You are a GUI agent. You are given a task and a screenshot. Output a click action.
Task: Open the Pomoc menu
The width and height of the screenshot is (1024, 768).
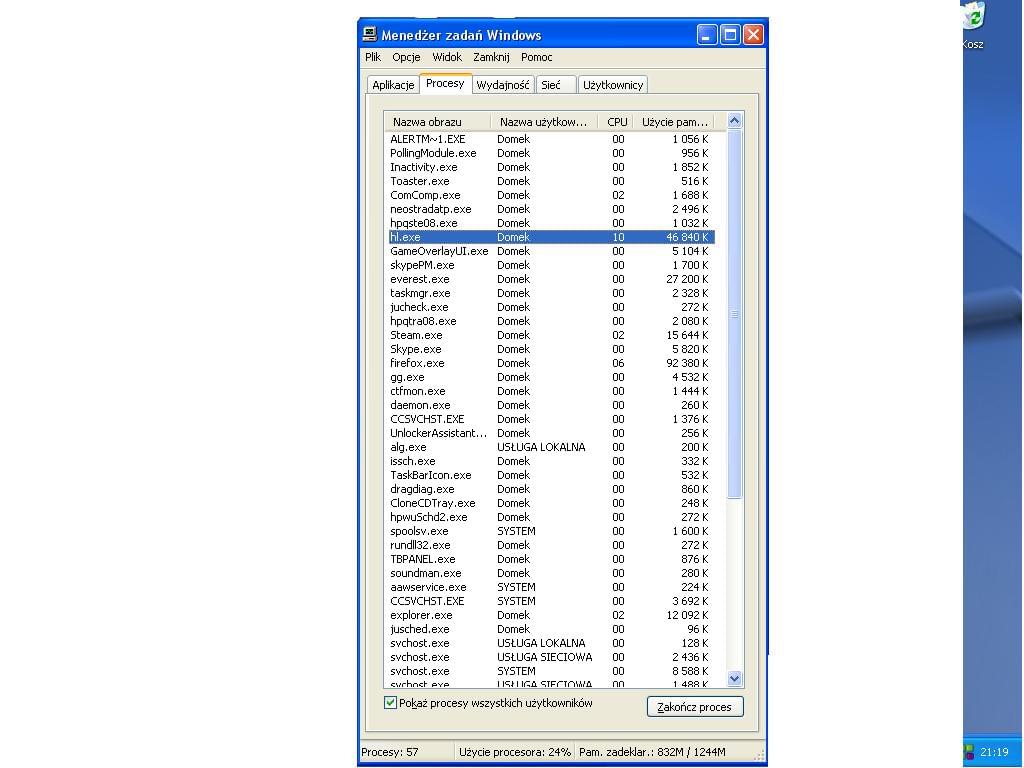(x=536, y=57)
